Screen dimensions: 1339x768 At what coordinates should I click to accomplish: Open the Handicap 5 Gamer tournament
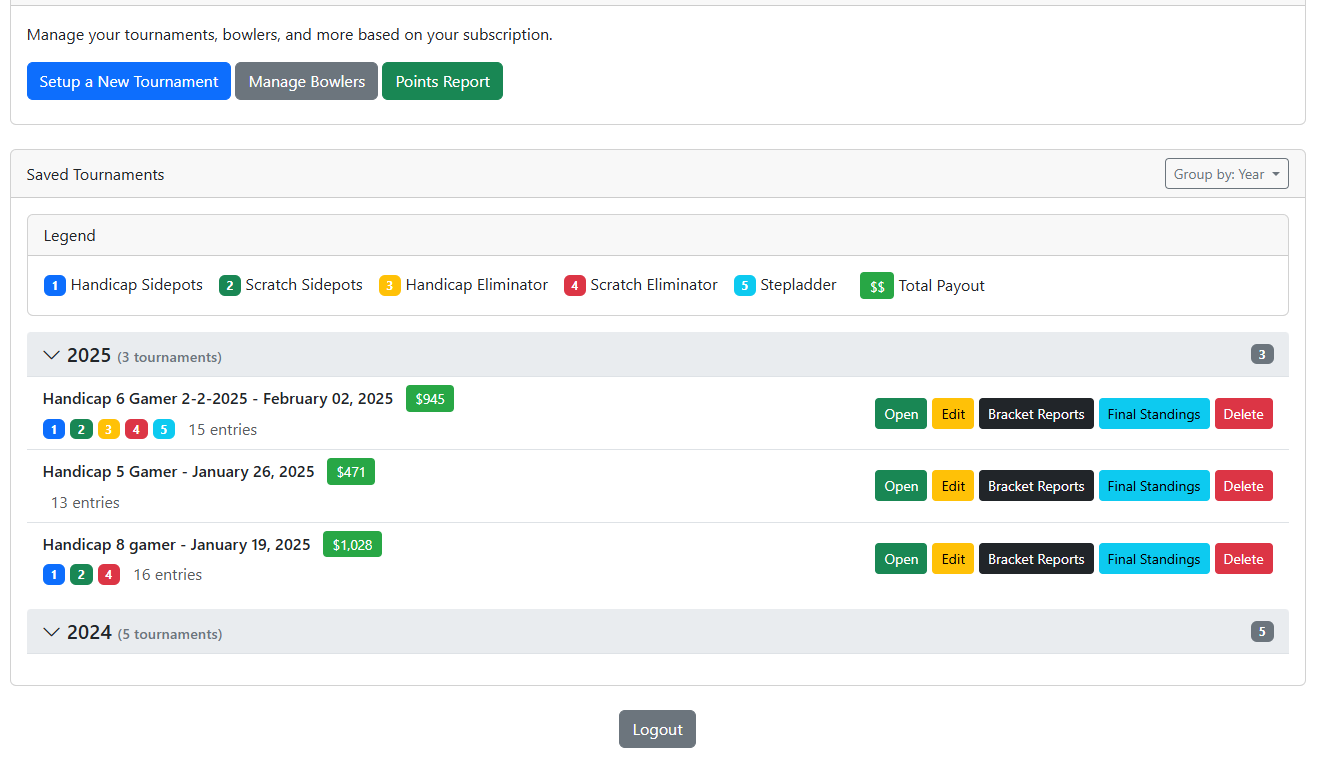tap(900, 485)
